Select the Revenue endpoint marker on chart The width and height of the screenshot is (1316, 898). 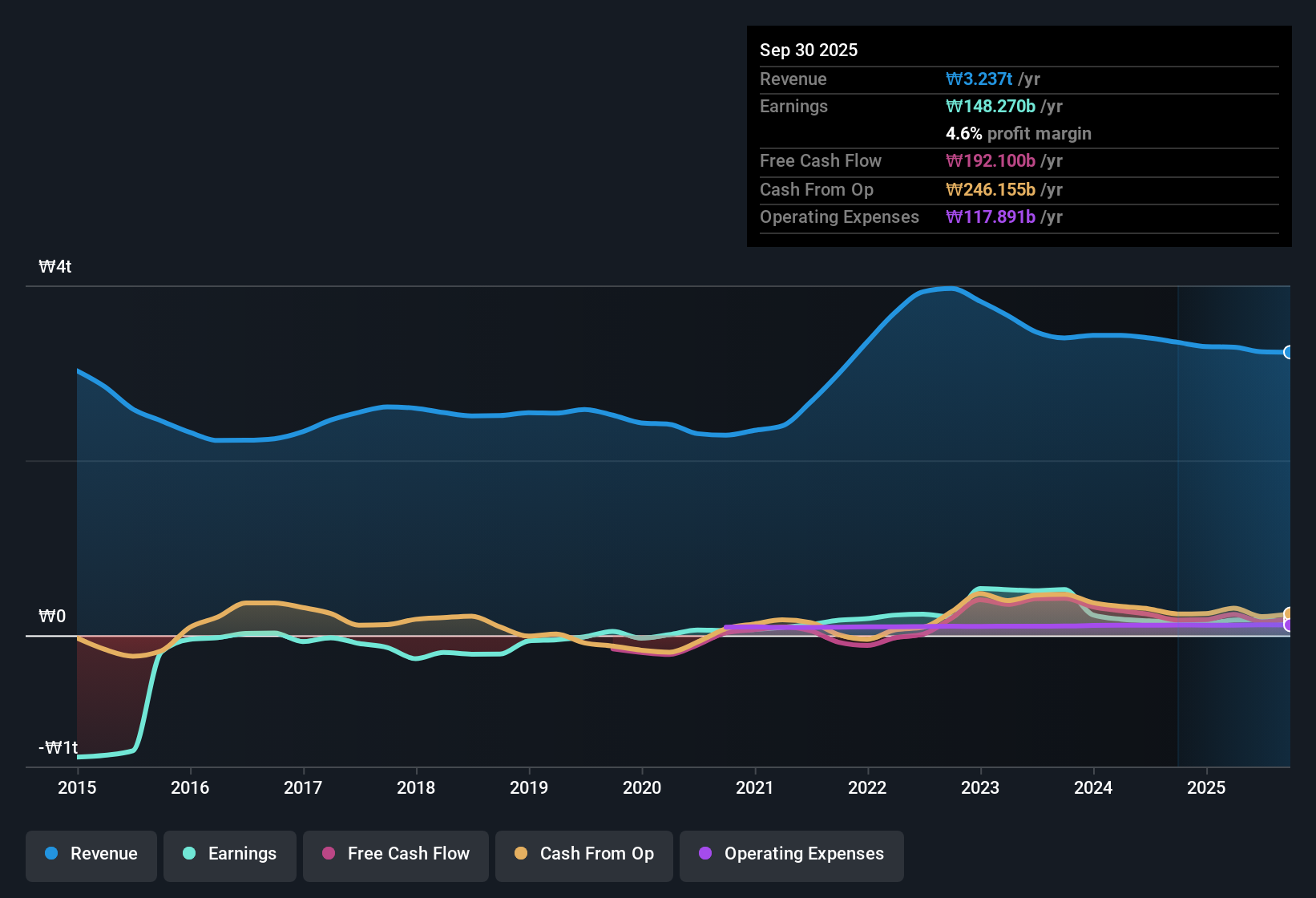(1288, 353)
